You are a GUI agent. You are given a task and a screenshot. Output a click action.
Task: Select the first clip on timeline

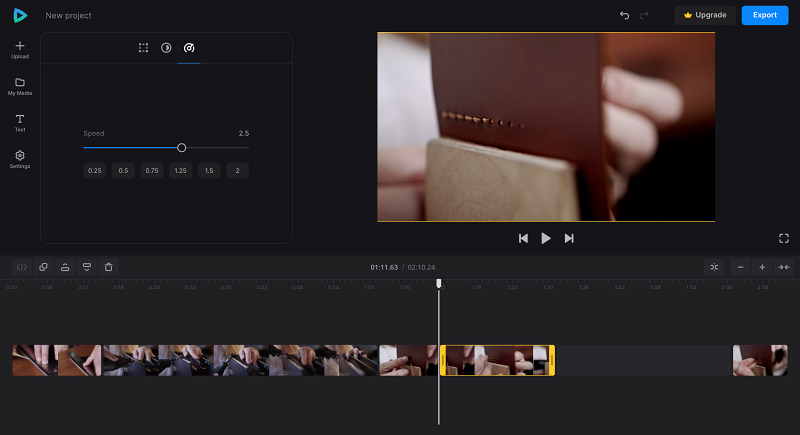click(x=57, y=361)
